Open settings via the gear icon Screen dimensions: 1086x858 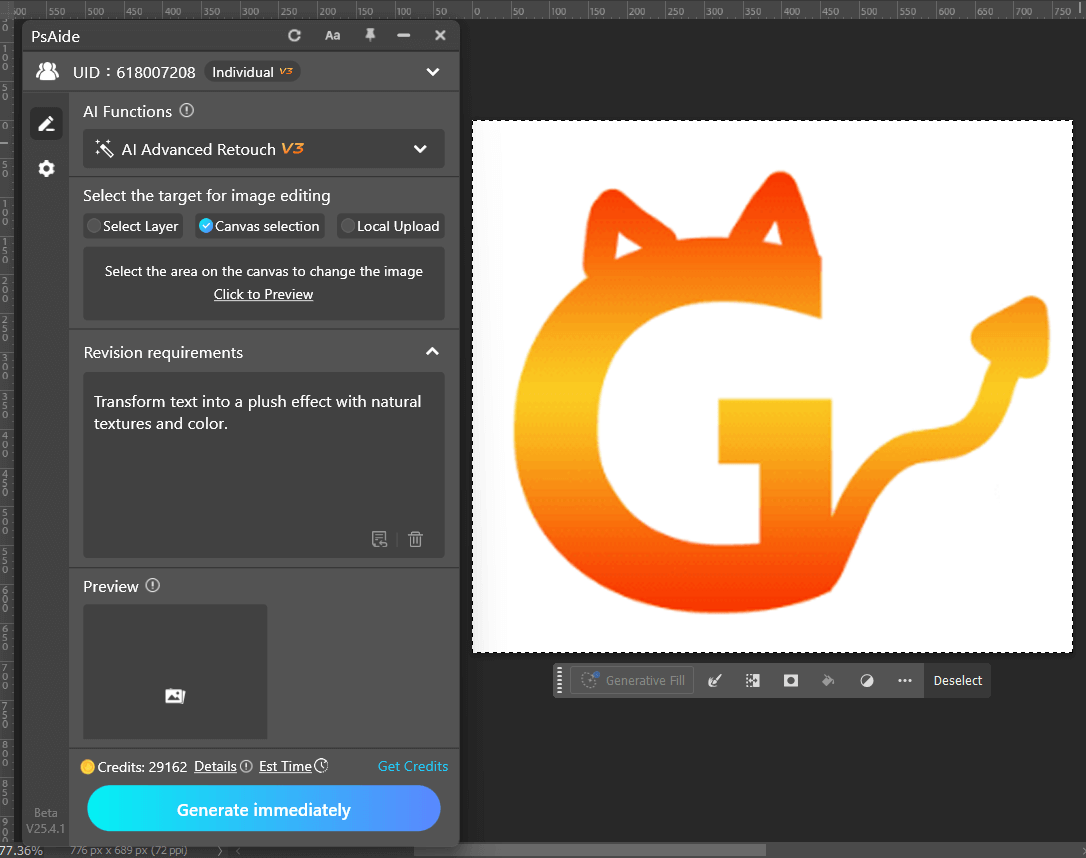[46, 168]
